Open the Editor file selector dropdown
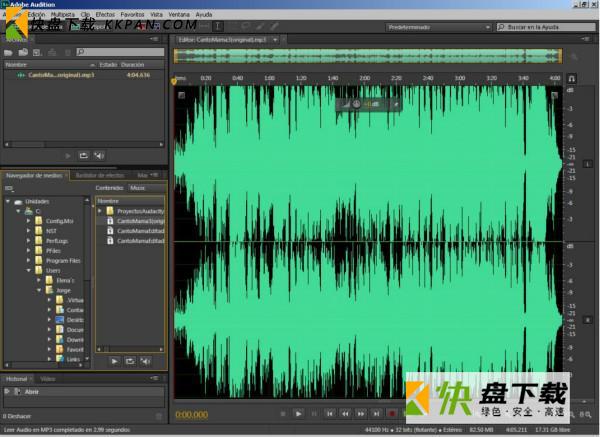 pyautogui.click(x=275, y=40)
